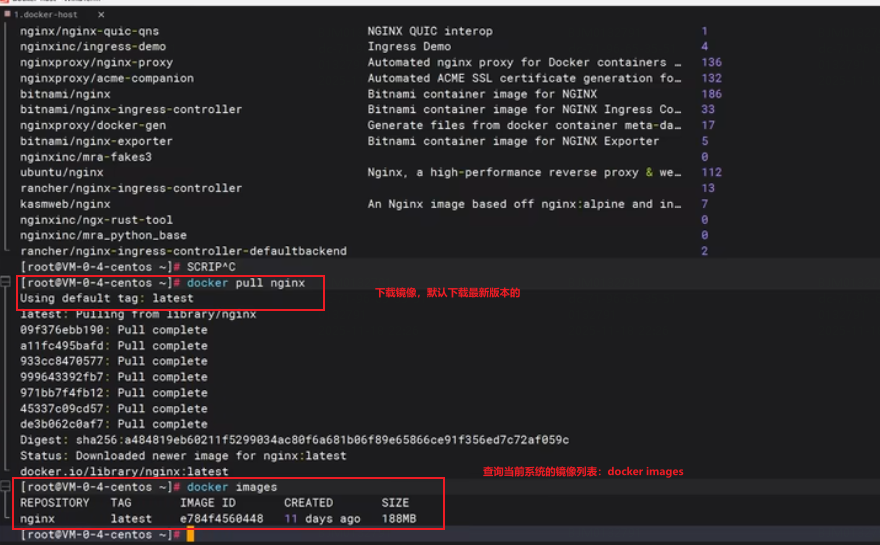Click the SIZE column header
The width and height of the screenshot is (880, 545).
coord(395,503)
